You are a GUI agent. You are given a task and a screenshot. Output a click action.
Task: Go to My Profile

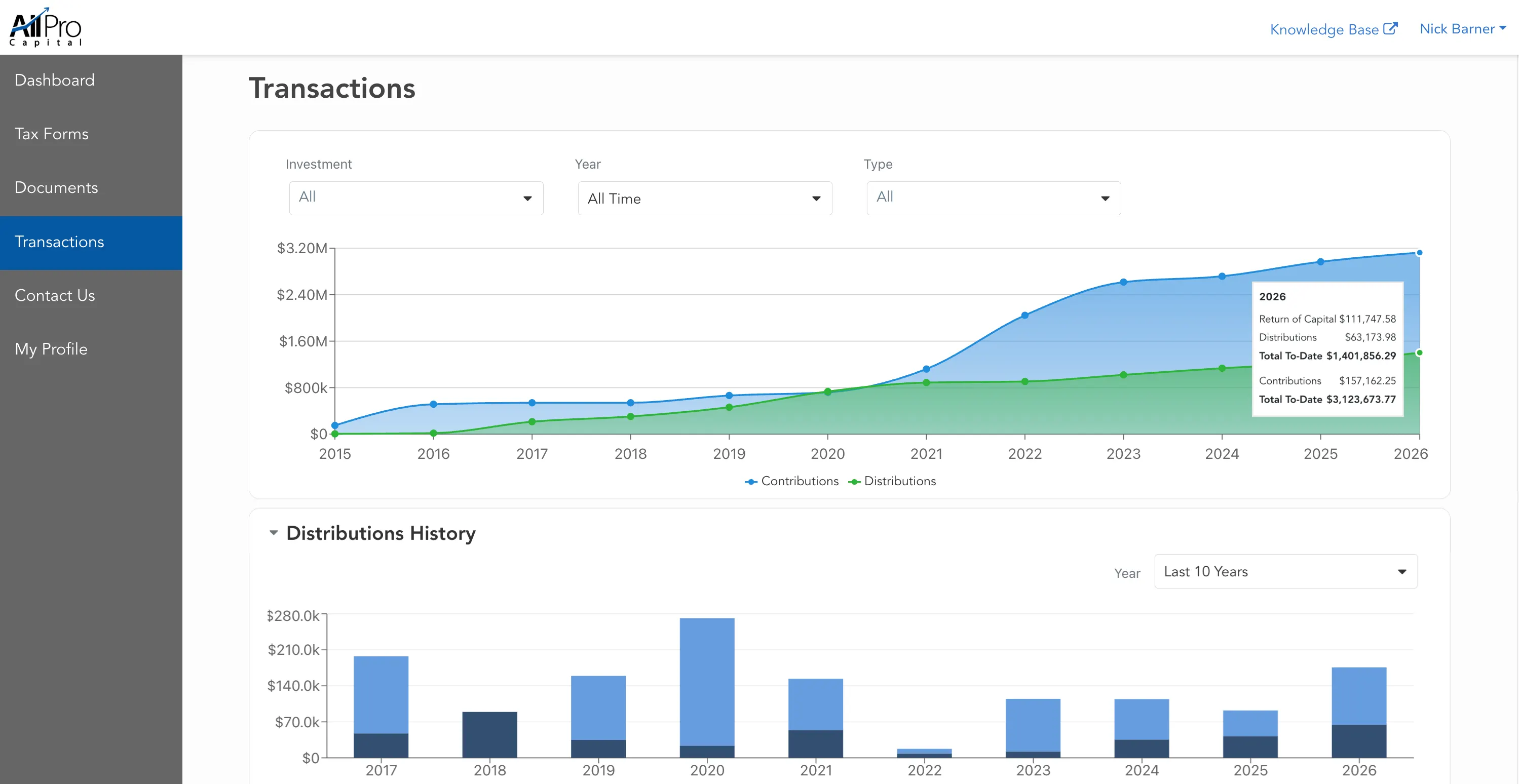(x=91, y=349)
